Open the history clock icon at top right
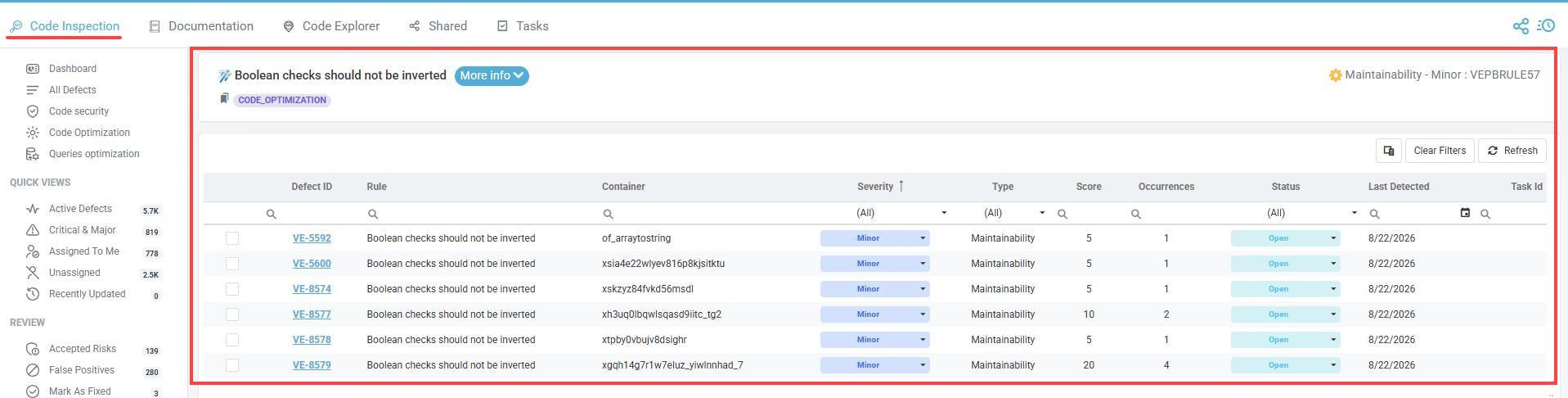This screenshot has height=398, width=1568. pos(1546,26)
